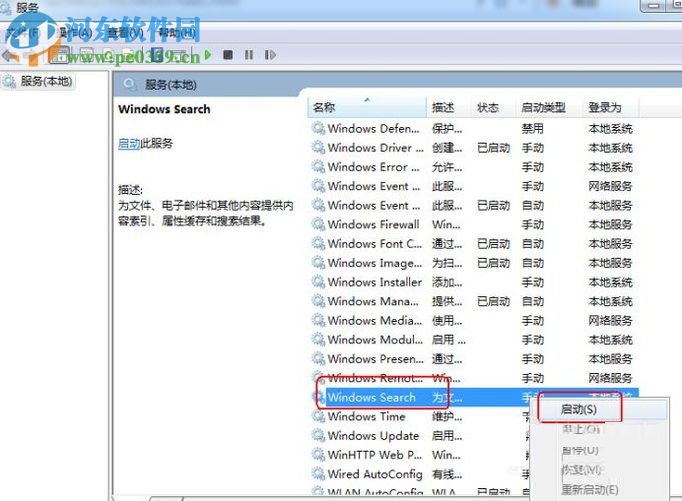This screenshot has height=501, width=682.
Task: Click the magnifier icon in 服务(本地) header
Action: coord(129,84)
